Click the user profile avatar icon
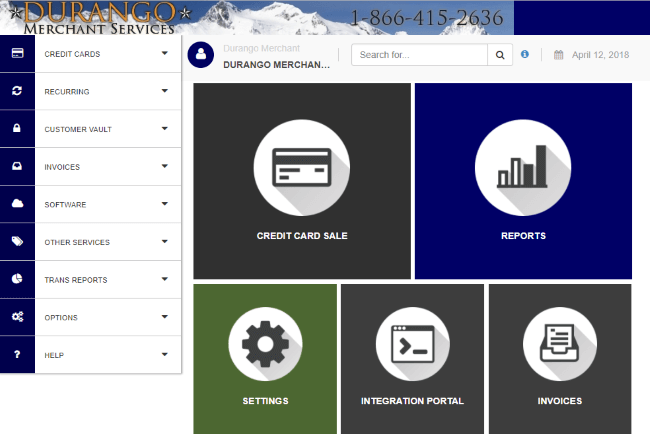Image resolution: width=650 pixels, height=438 pixels. (201, 55)
